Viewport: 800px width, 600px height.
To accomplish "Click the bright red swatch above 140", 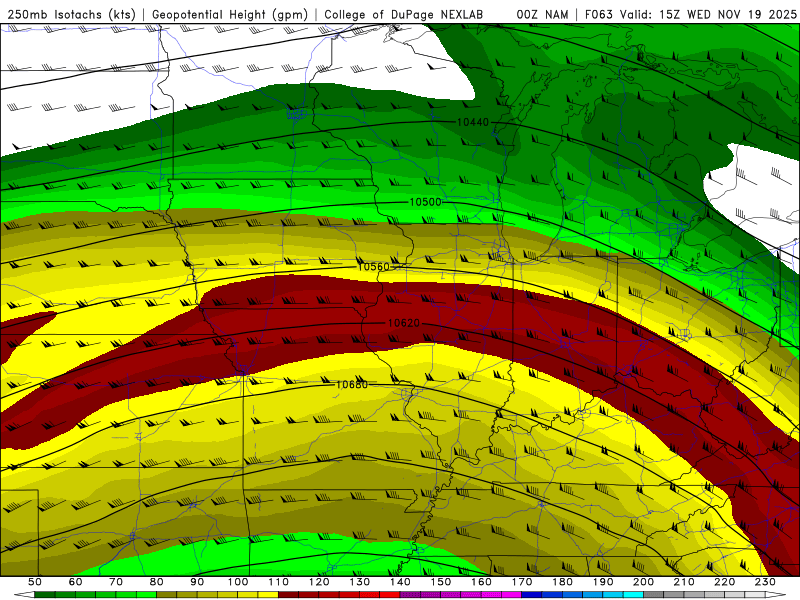I will (390, 595).
